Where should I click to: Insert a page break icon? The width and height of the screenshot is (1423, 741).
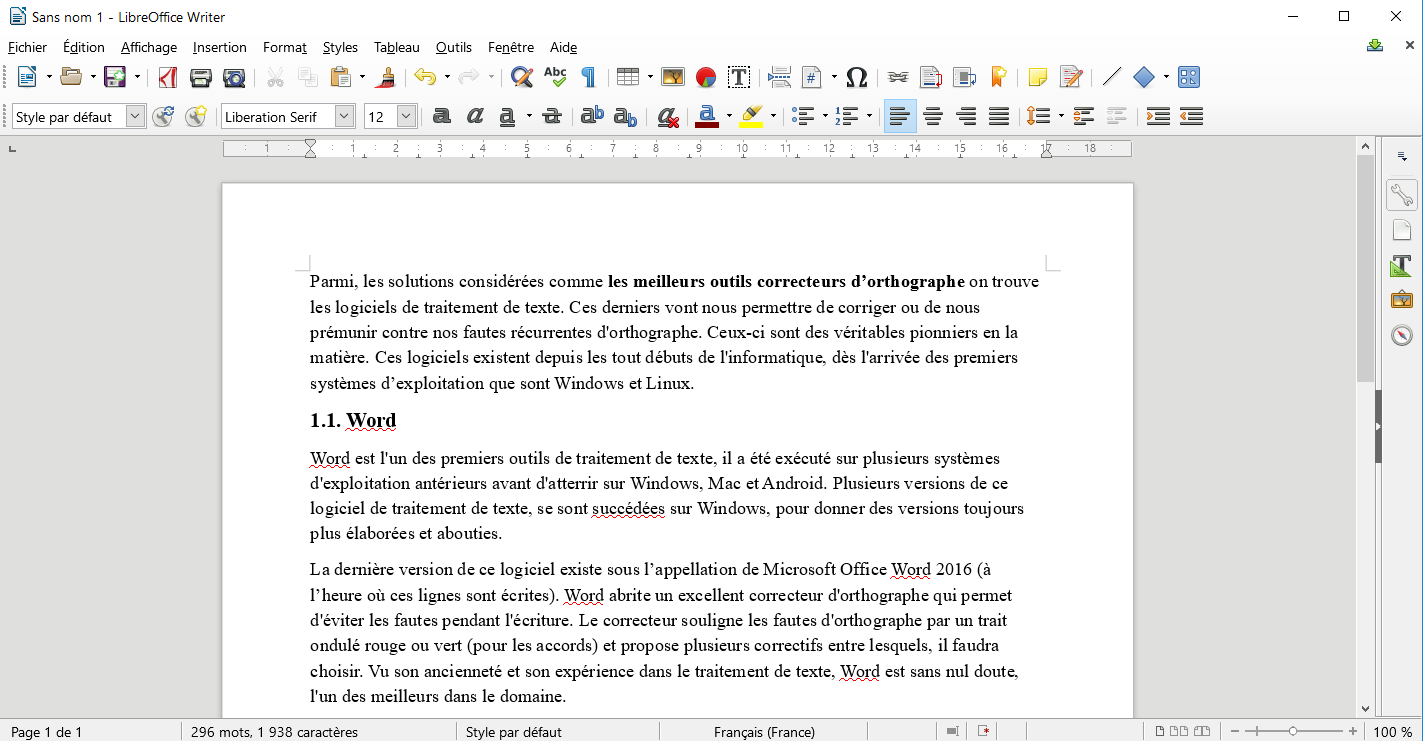coord(780,77)
